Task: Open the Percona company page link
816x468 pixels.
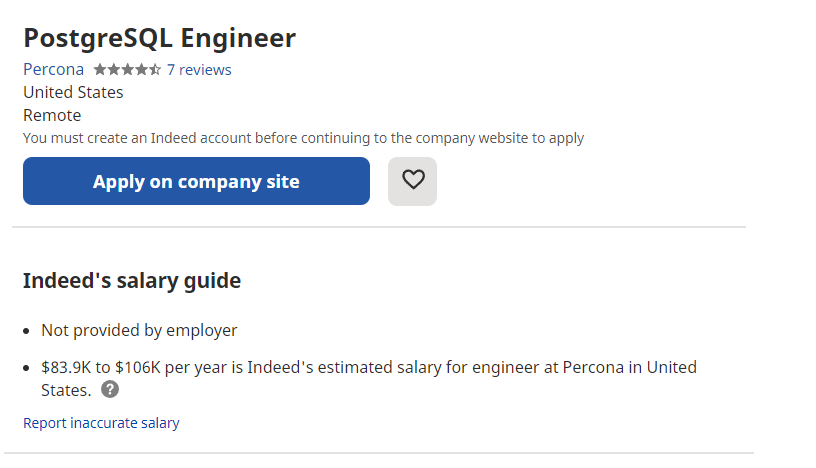Action: (54, 69)
